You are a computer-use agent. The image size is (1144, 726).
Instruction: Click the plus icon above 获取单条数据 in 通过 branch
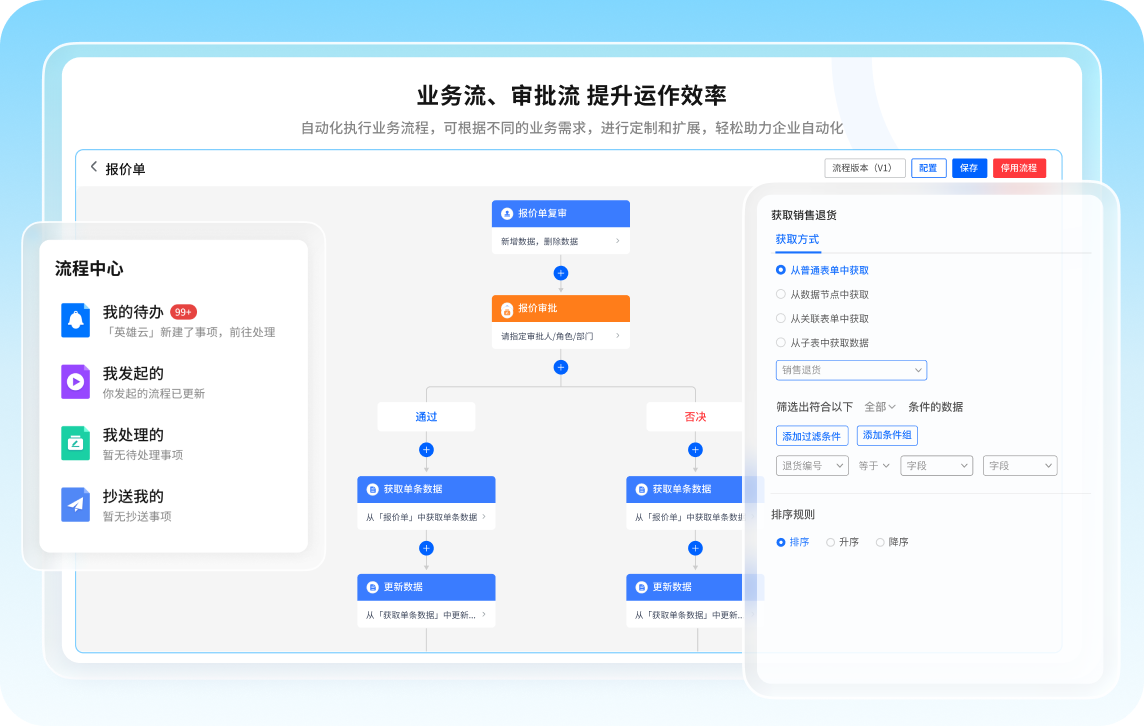point(427,450)
